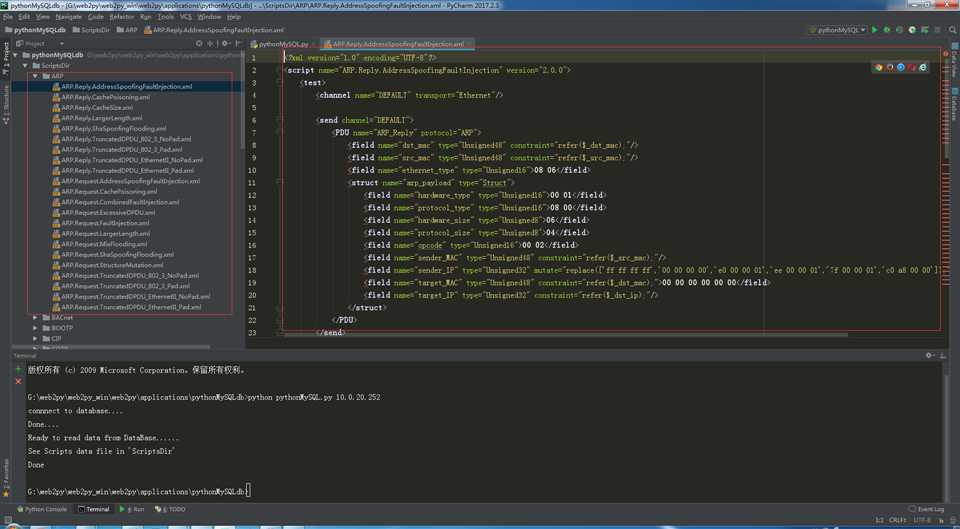Open Firefox browser preview icon in editor

pos(890,67)
